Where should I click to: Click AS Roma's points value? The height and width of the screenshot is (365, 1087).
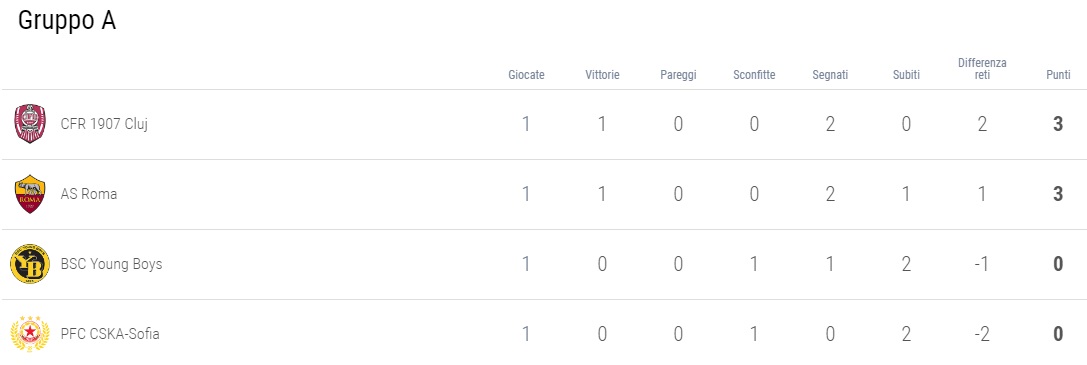tap(1058, 194)
